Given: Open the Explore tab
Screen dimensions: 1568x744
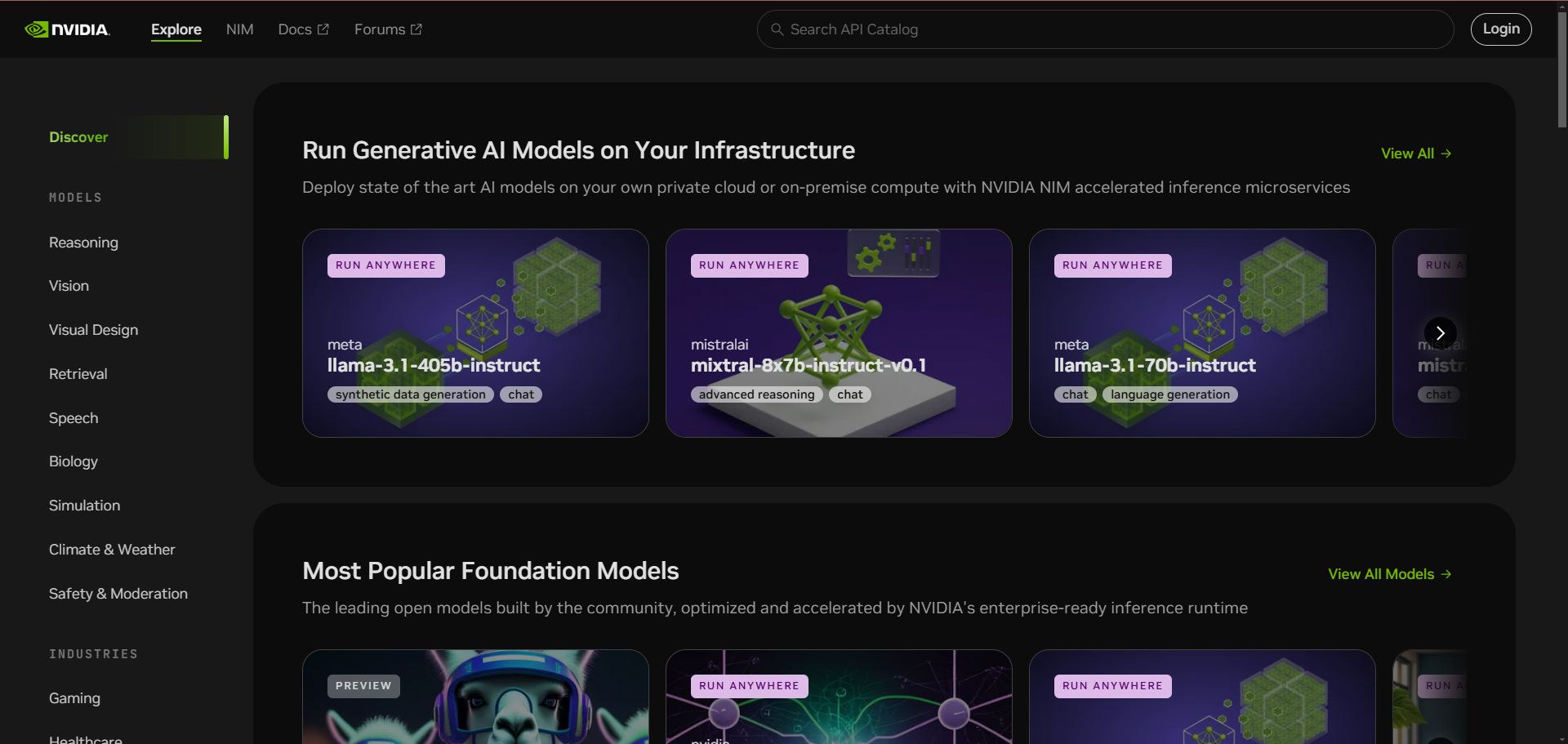Looking at the screenshot, I should click(176, 29).
